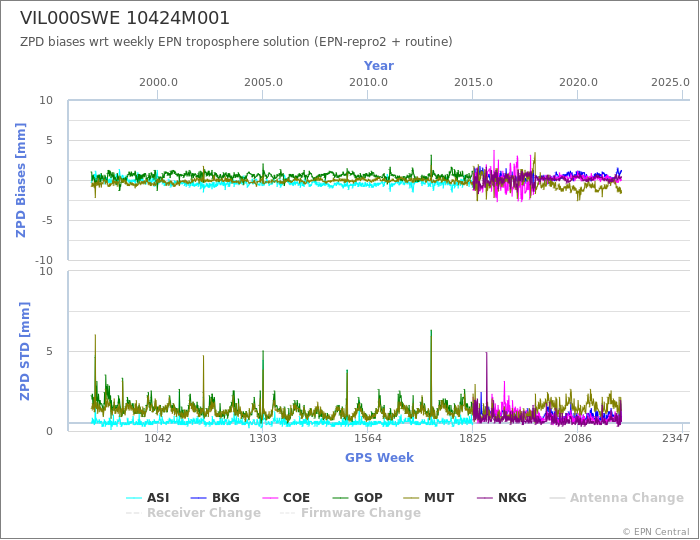Image resolution: width=700 pixels, height=540 pixels.
Task: Click the 2025.0 year tick label
Action: click(x=670, y=83)
